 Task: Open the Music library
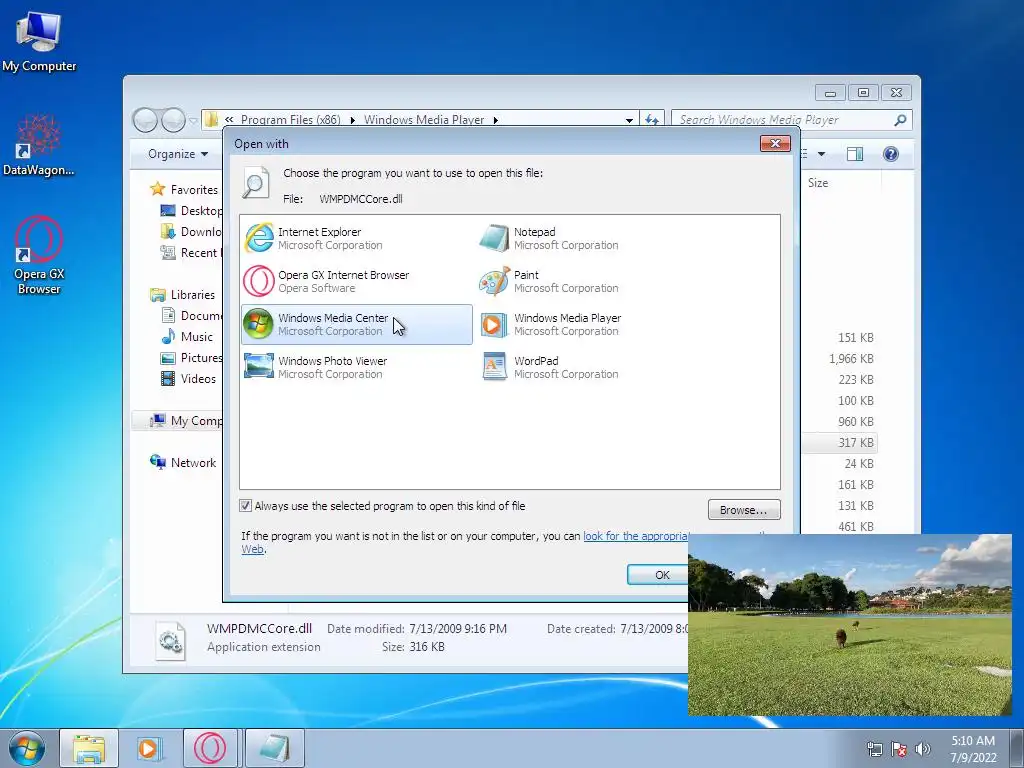coord(187,336)
